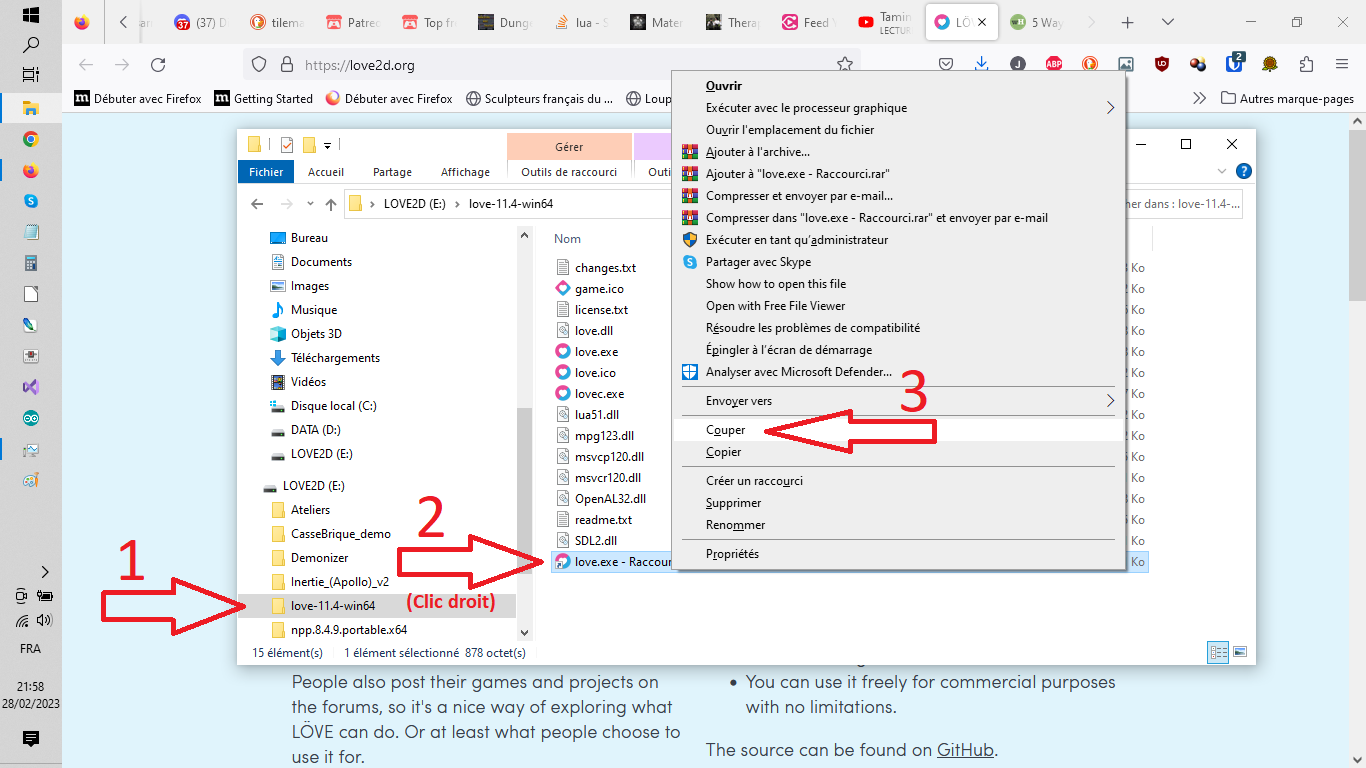Viewport: 1366px width, 768px height.
Task: Show more Firefox bookmarks with chevron
Action: (1200, 98)
